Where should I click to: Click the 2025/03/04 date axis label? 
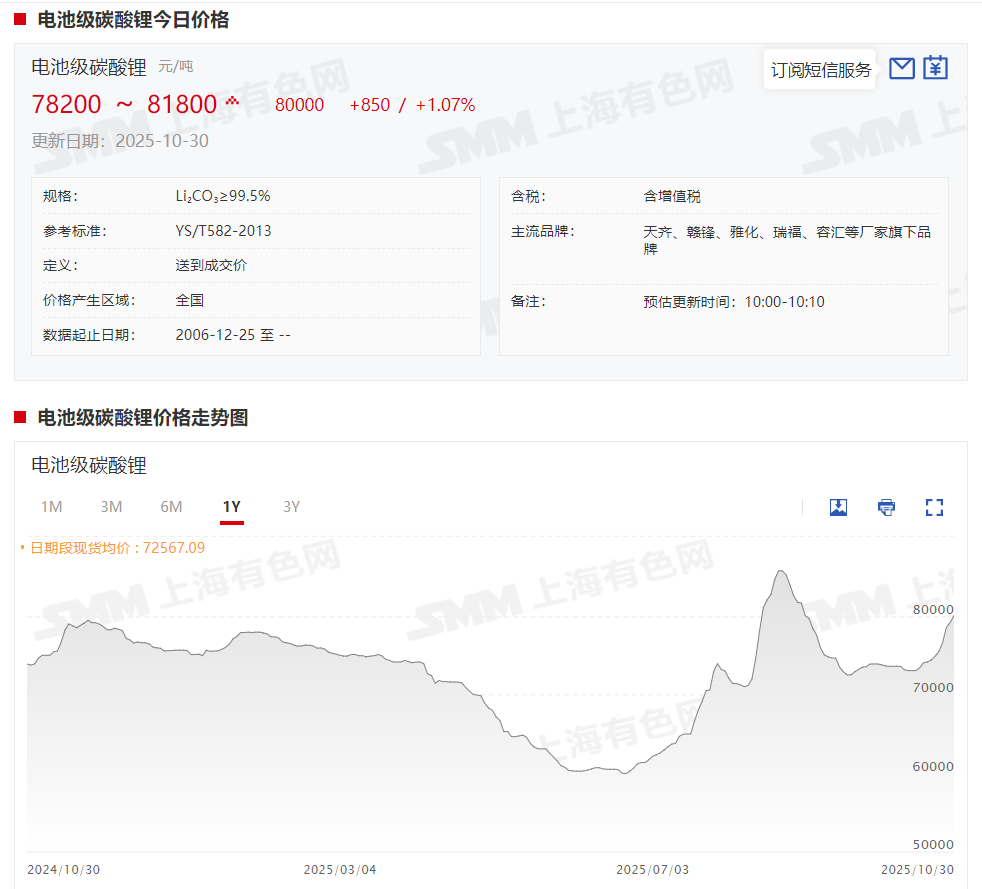click(x=340, y=869)
